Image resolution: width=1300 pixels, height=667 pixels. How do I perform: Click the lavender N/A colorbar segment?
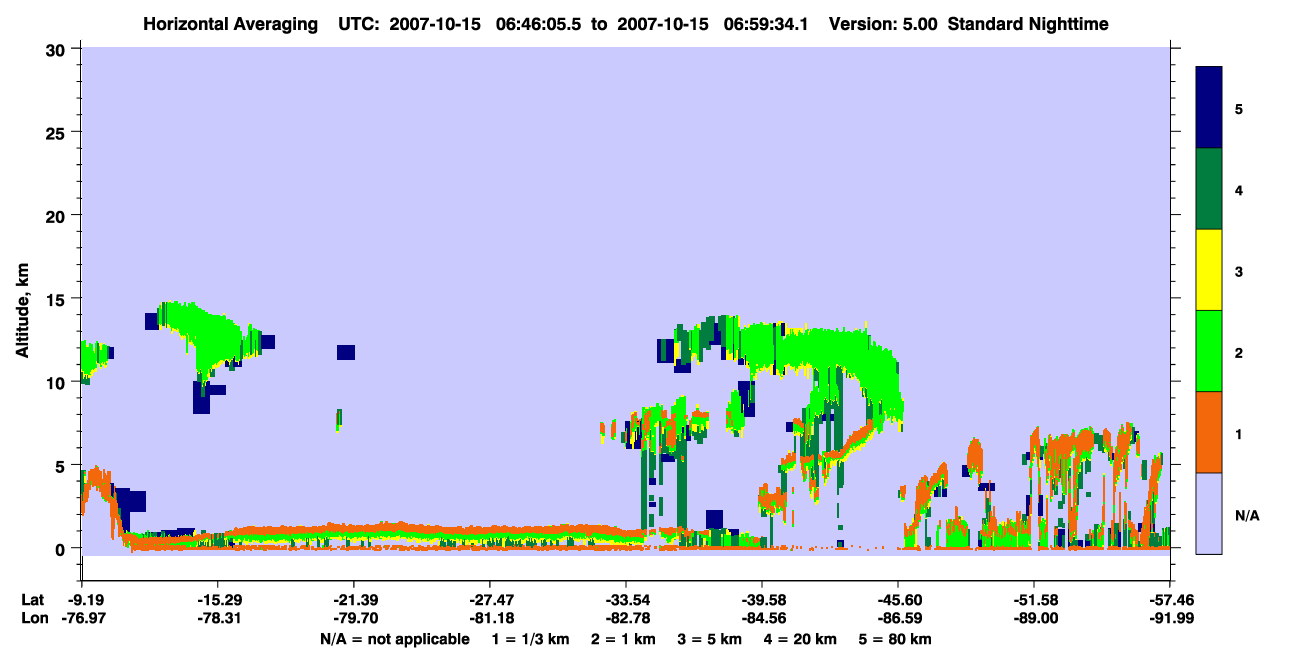(1209, 512)
